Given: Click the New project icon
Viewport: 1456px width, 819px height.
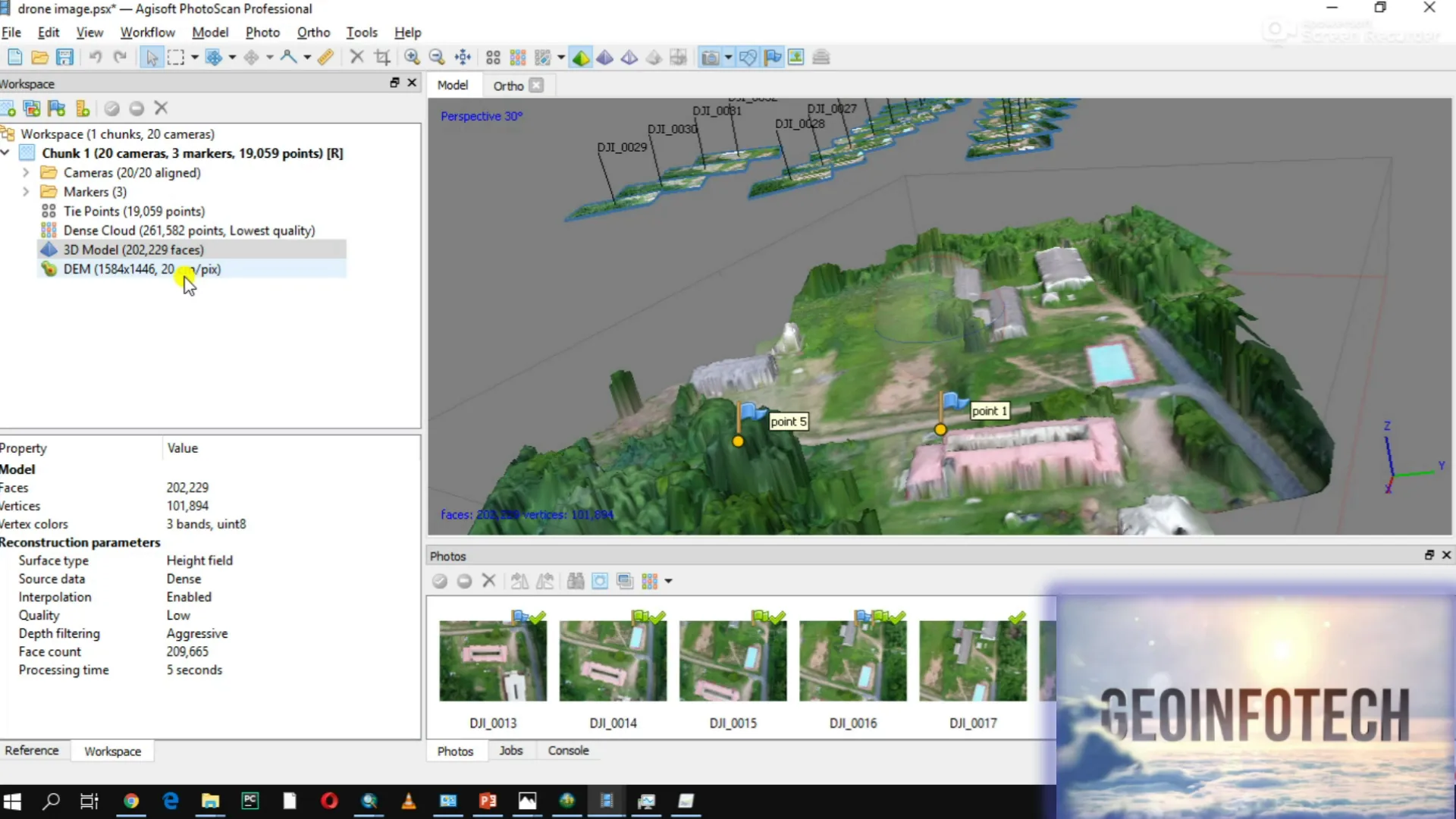Looking at the screenshot, I should pos(14,57).
